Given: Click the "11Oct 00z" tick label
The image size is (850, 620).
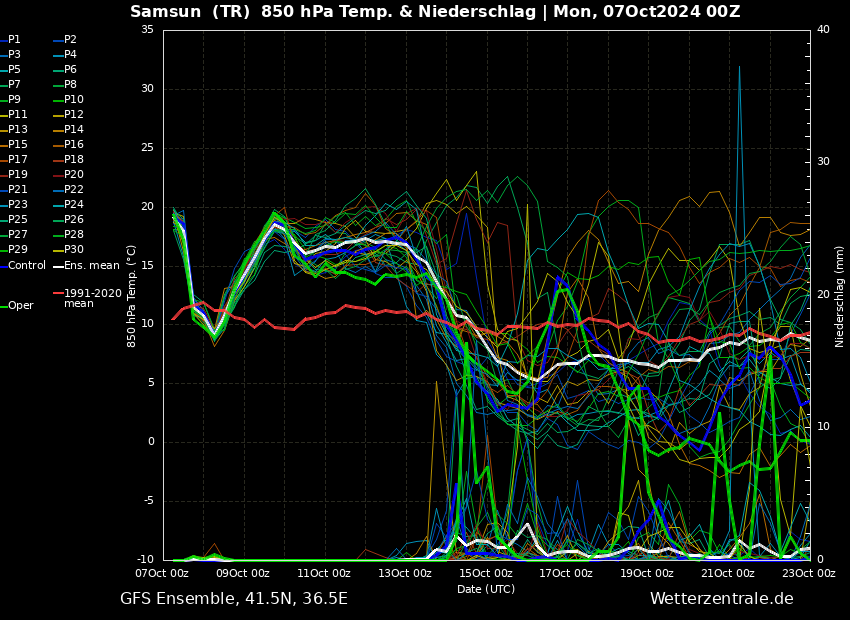Looking at the screenshot, I should pyautogui.click(x=324, y=573).
